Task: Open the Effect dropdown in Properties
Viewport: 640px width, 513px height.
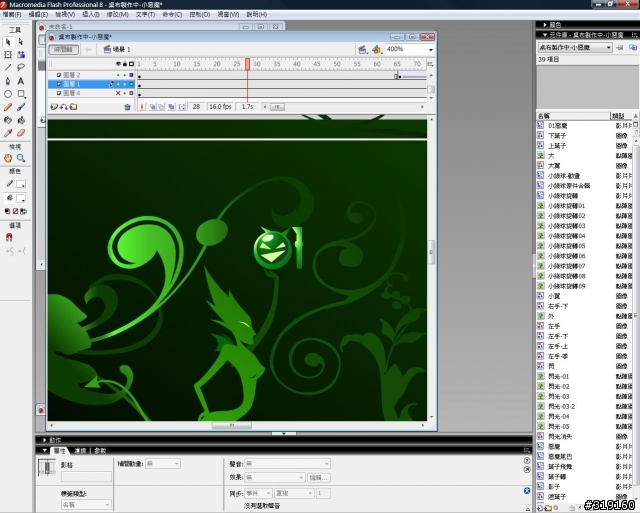Action: click(x=275, y=477)
